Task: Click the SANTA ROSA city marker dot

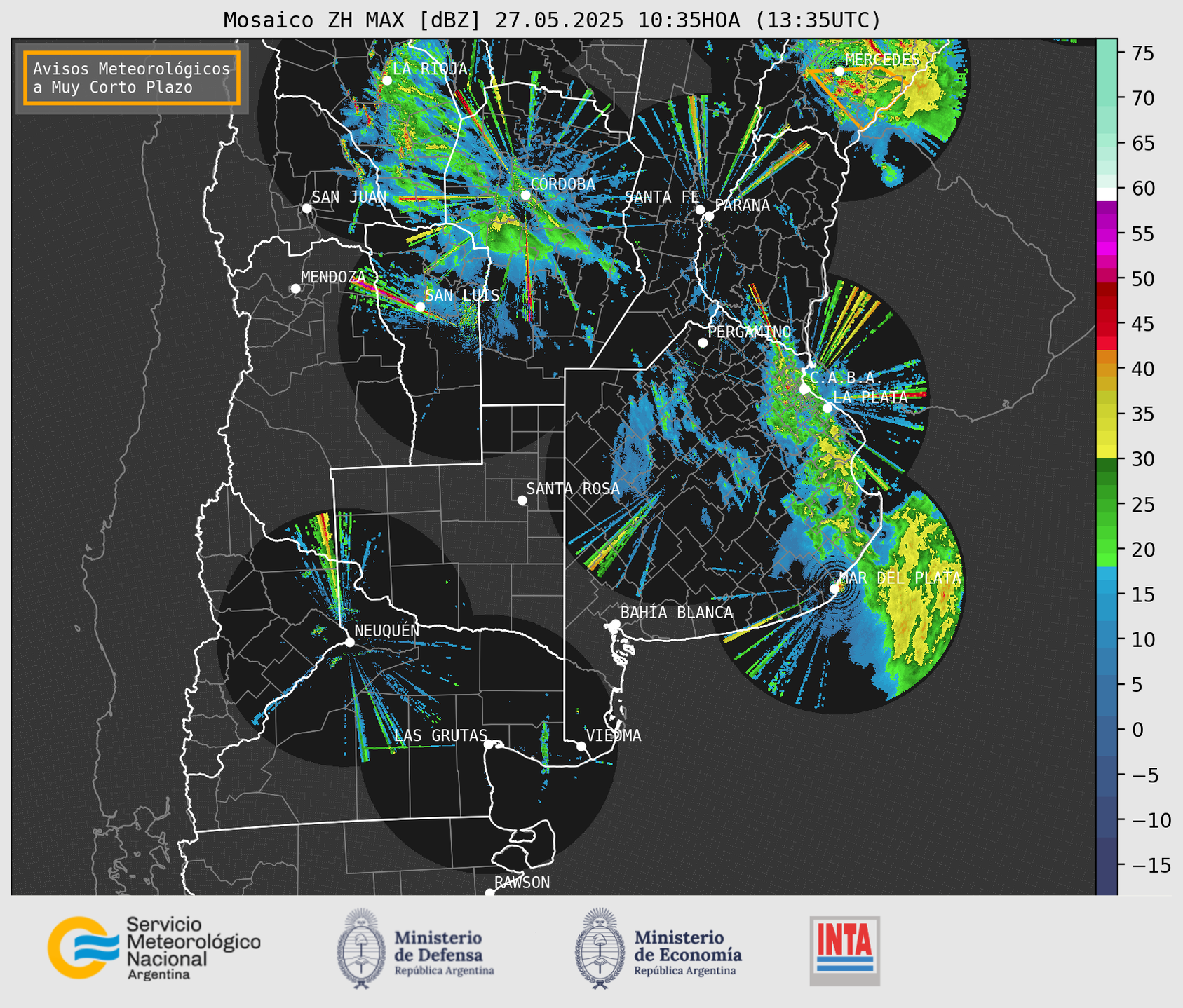Action: click(522, 500)
